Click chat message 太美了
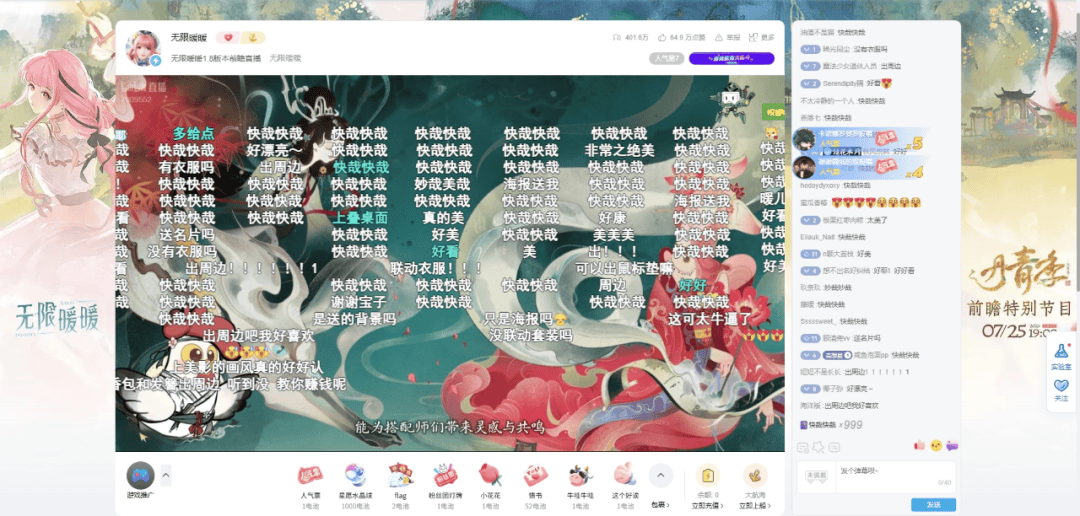1080x516 pixels. click(877, 220)
